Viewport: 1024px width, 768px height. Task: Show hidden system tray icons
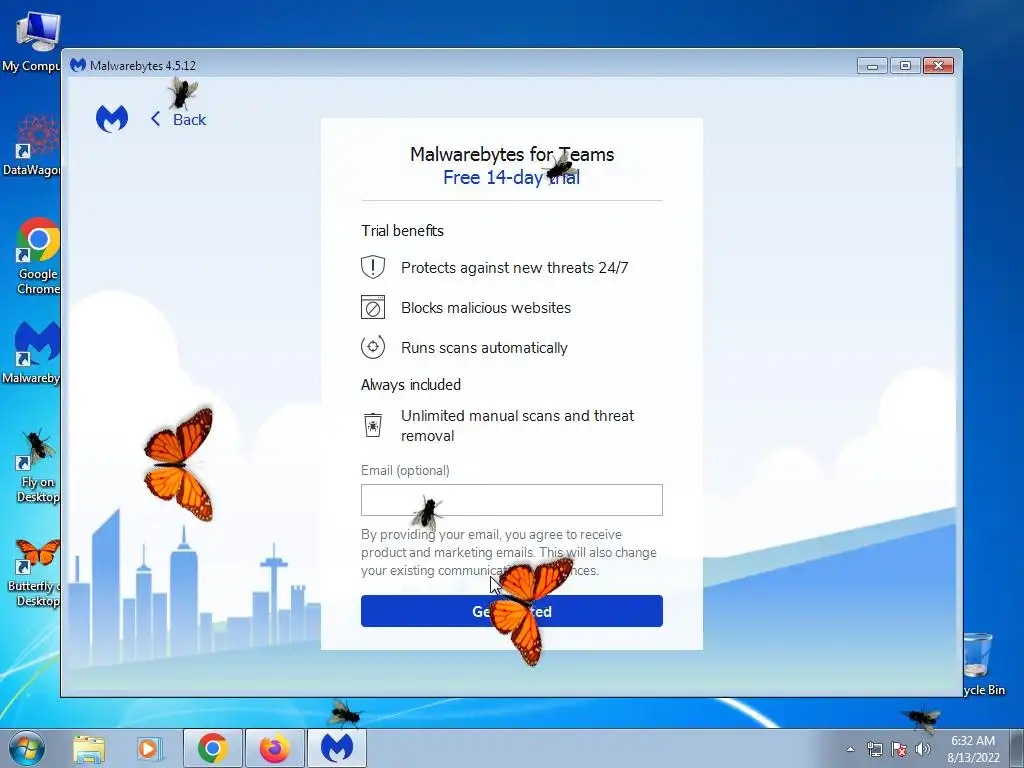[850, 749]
